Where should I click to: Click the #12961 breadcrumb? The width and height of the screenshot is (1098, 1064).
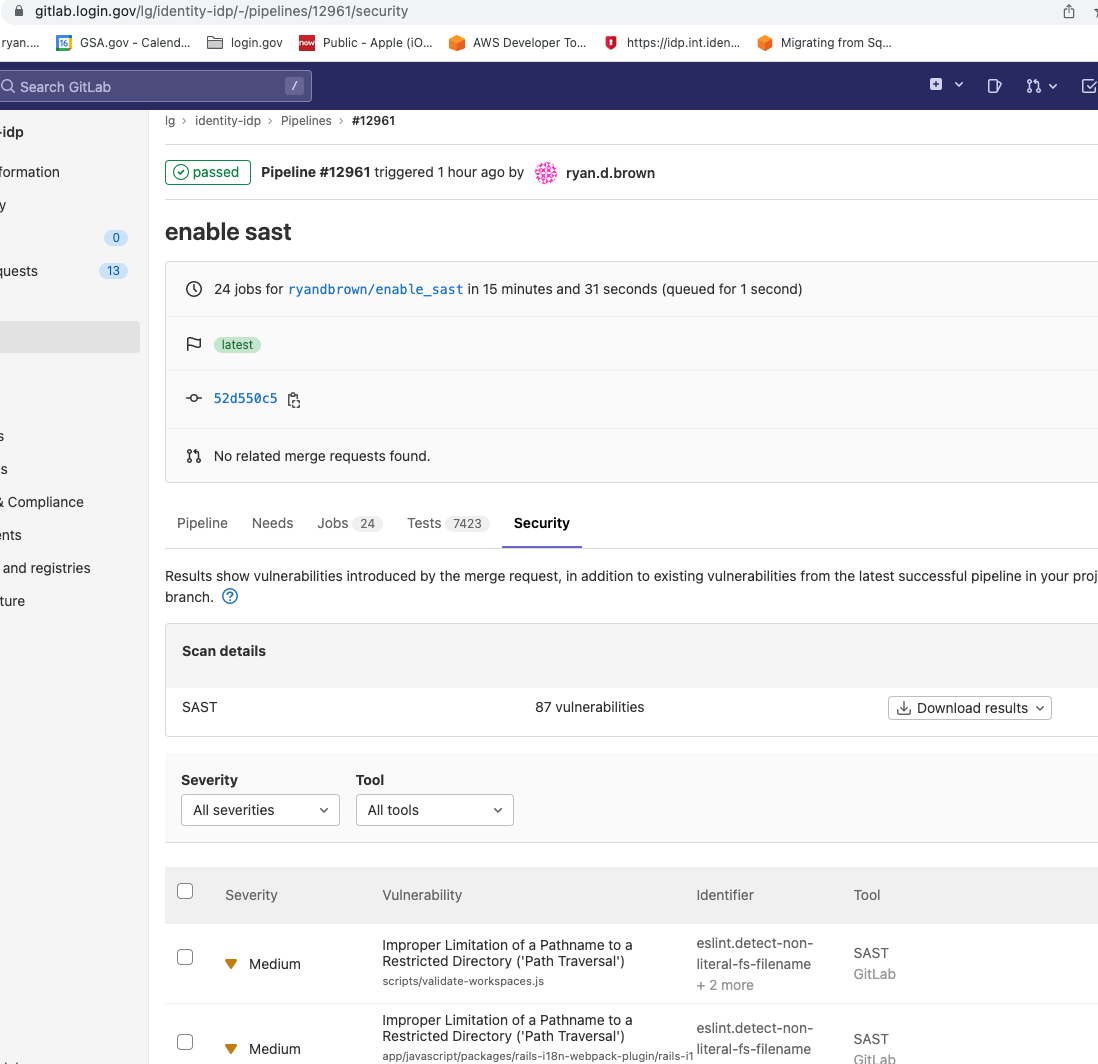[x=373, y=120]
